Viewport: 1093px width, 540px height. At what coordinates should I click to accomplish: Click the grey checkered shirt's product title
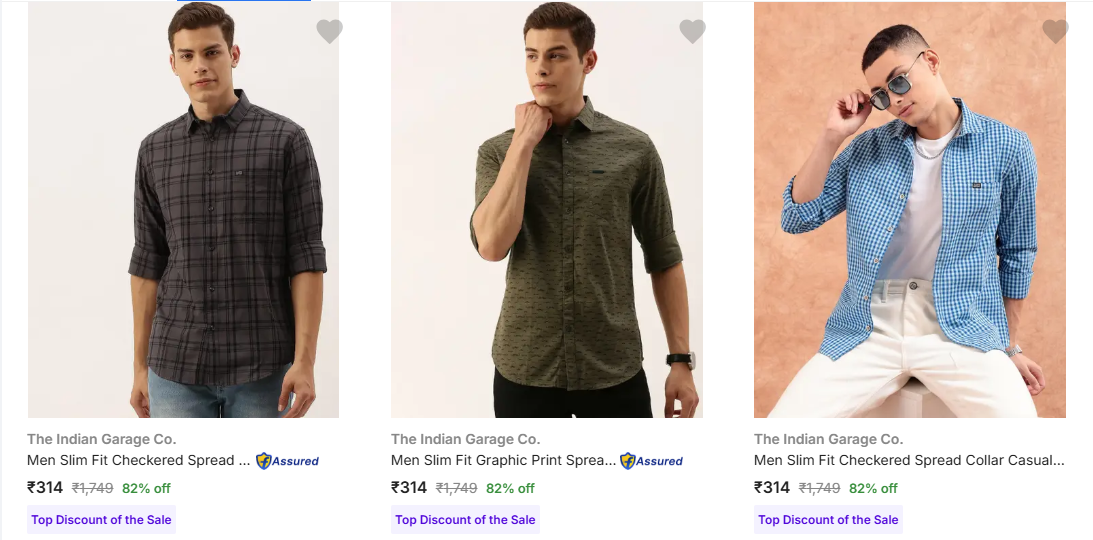coord(138,461)
